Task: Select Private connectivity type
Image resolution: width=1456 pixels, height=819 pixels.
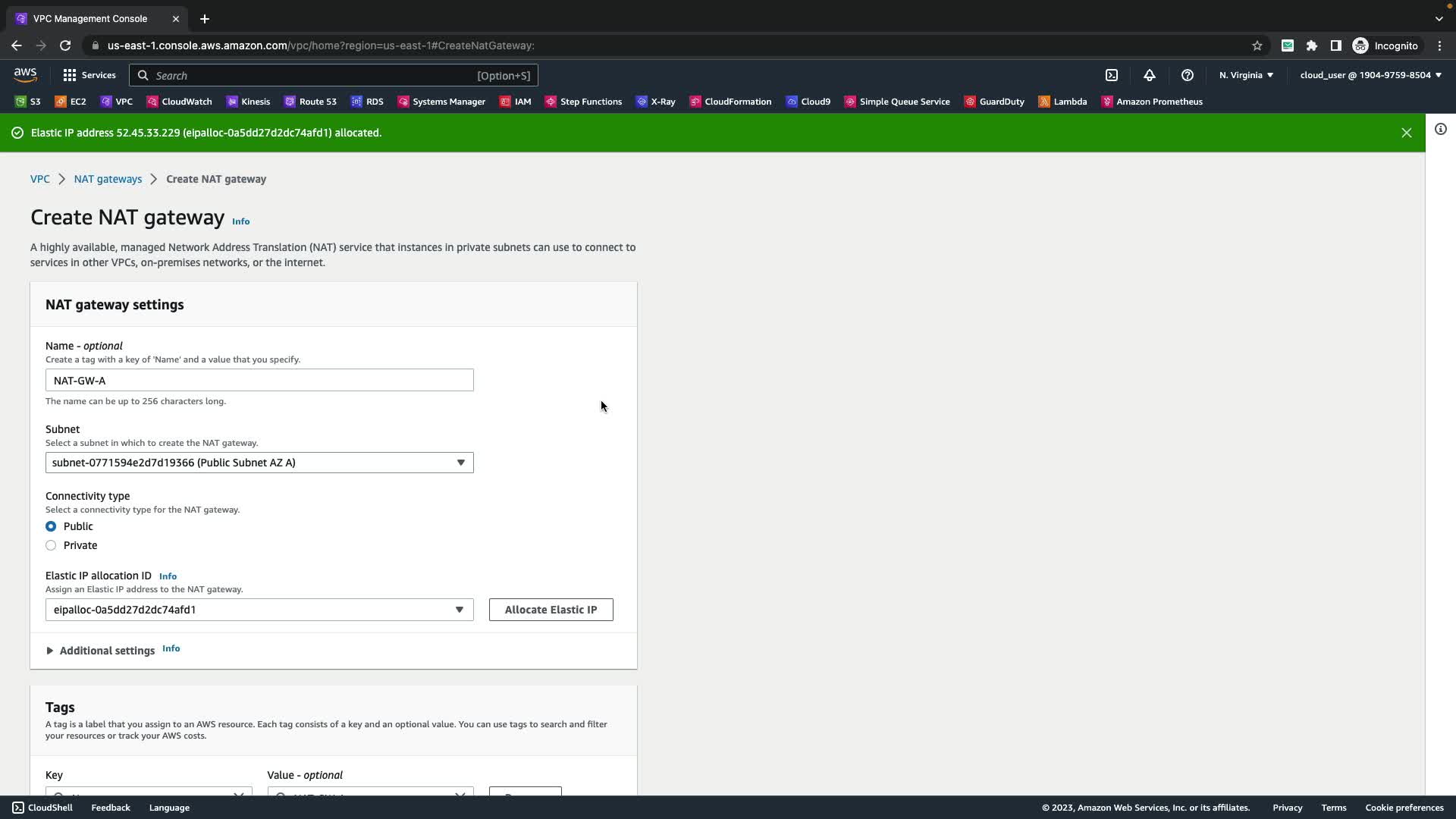Action: click(51, 545)
